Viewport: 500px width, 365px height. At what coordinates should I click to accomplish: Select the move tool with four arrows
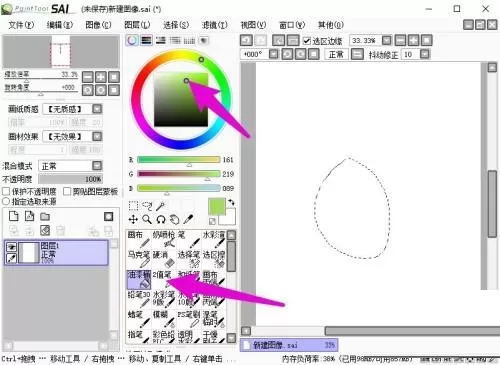coord(133,219)
